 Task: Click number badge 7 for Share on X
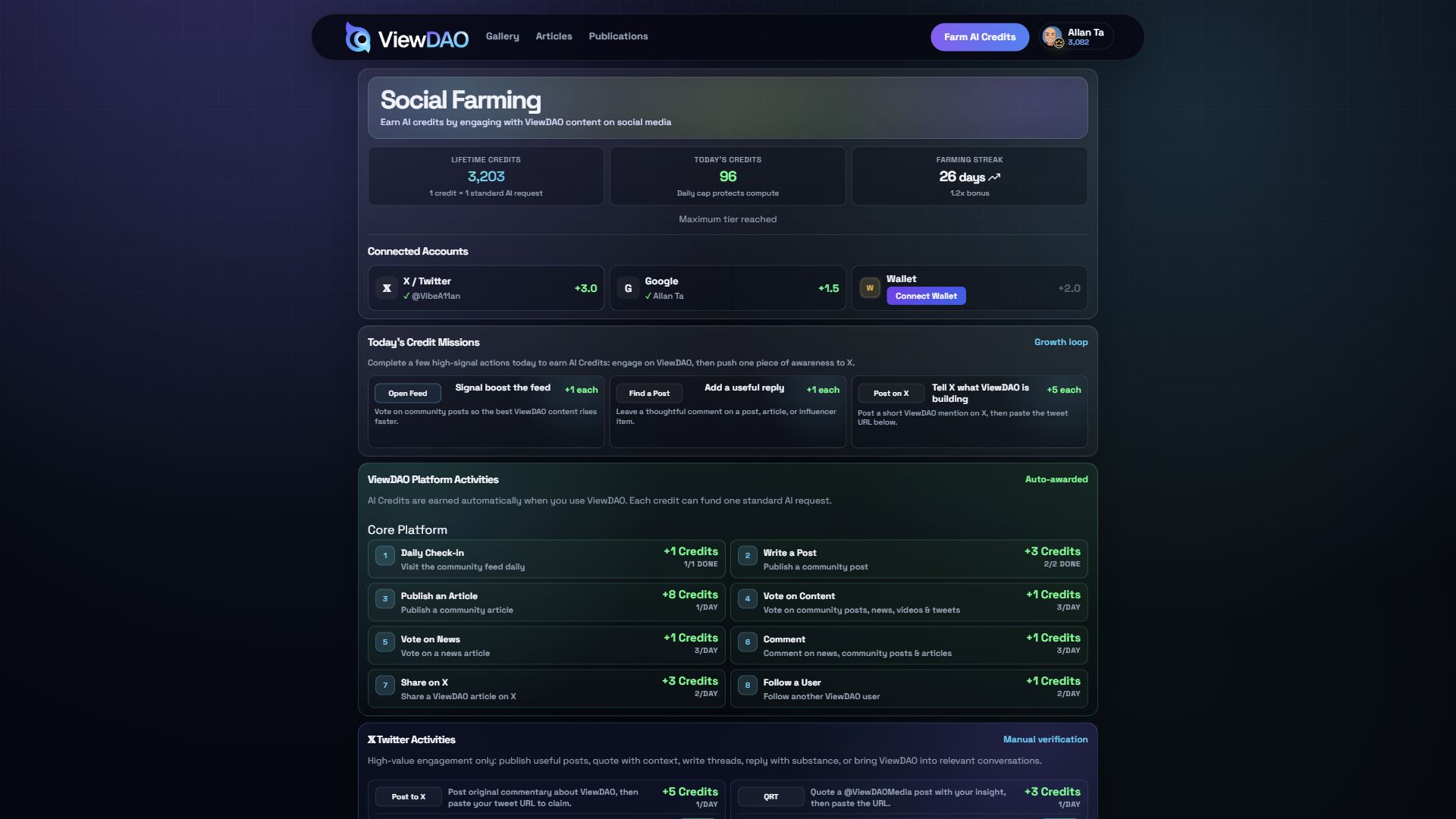(385, 686)
